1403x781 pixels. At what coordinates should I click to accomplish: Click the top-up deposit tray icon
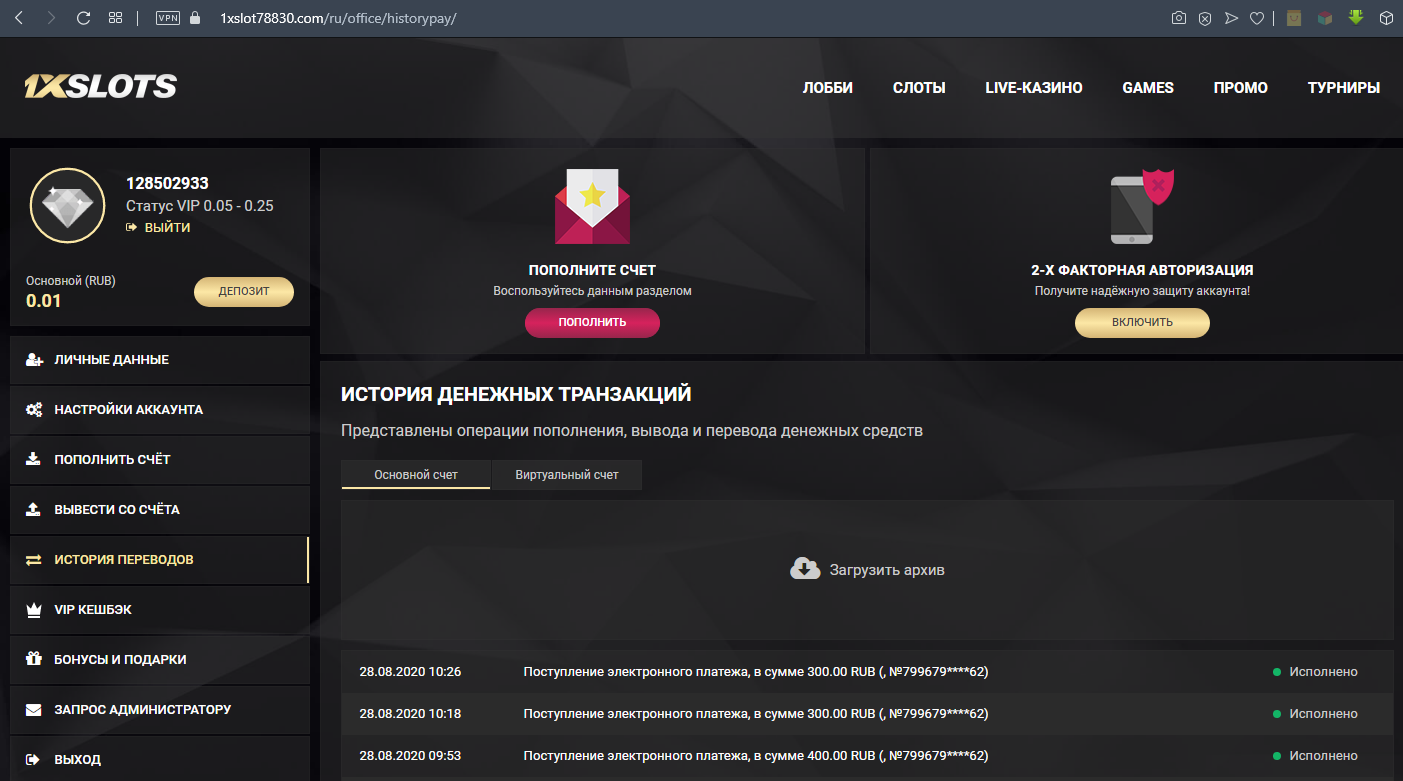coord(34,459)
